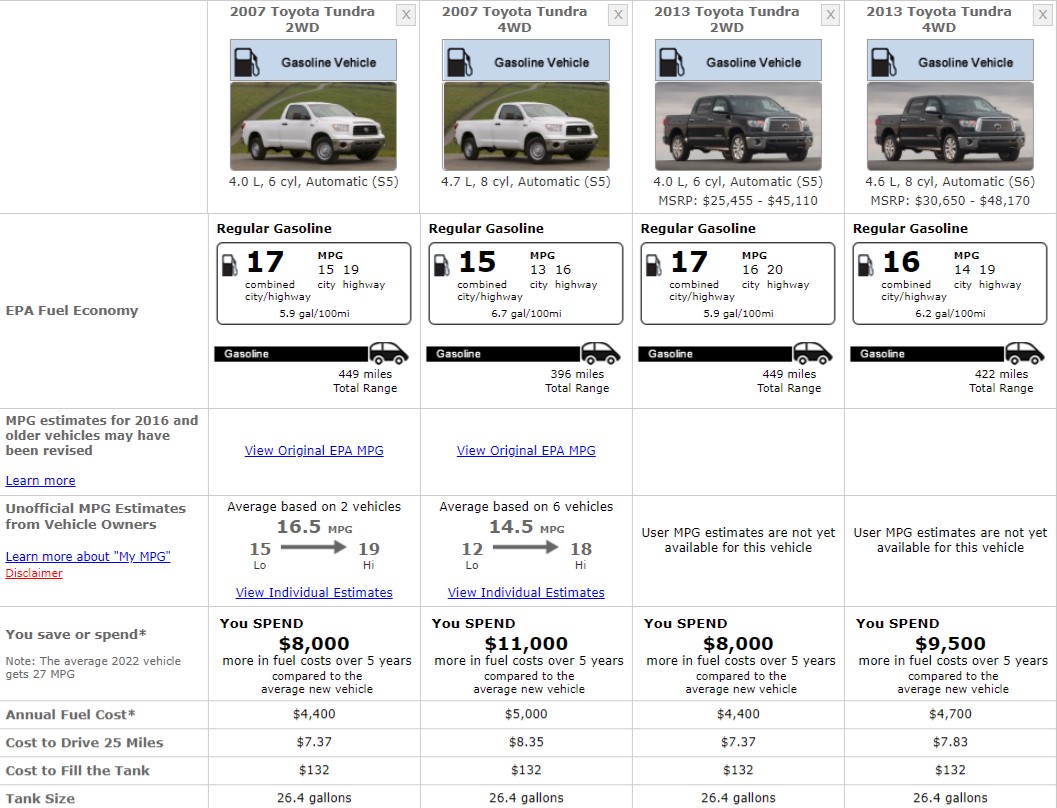Open white 2007 Tundra 2WD photo
The image size is (1057, 808).
pos(313,126)
